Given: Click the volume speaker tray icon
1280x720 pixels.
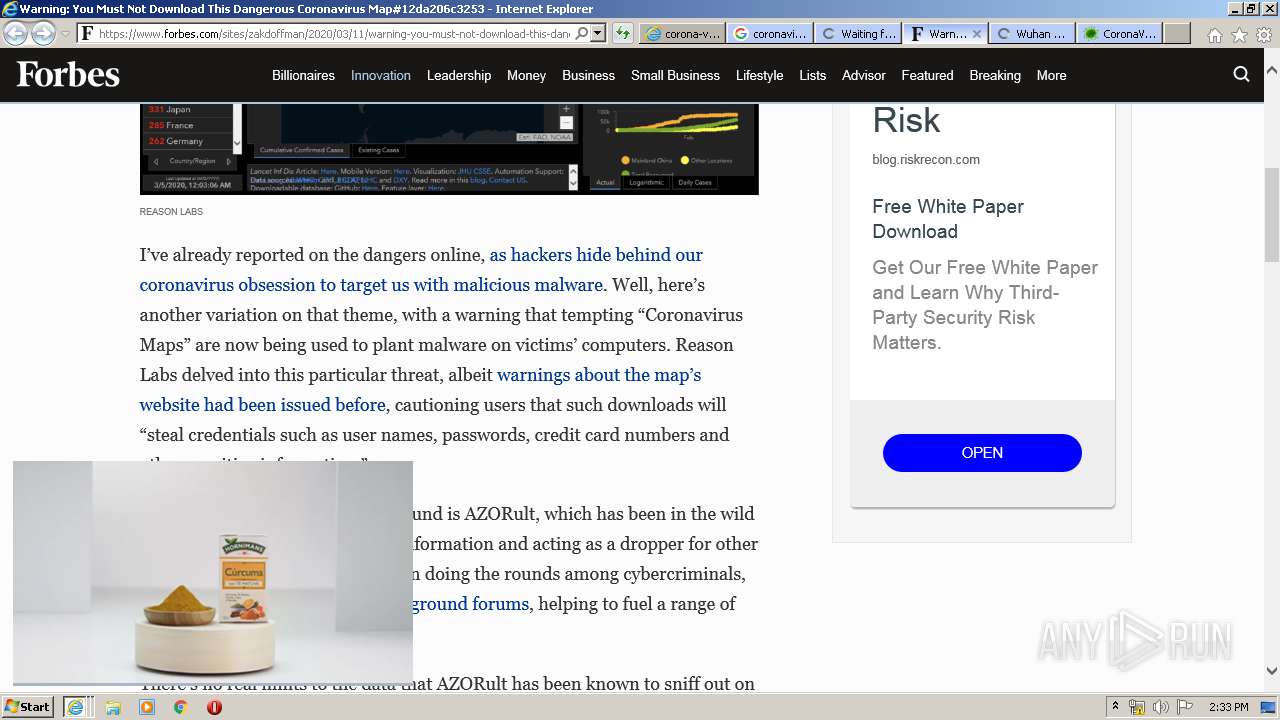Looking at the screenshot, I should click(1161, 707).
